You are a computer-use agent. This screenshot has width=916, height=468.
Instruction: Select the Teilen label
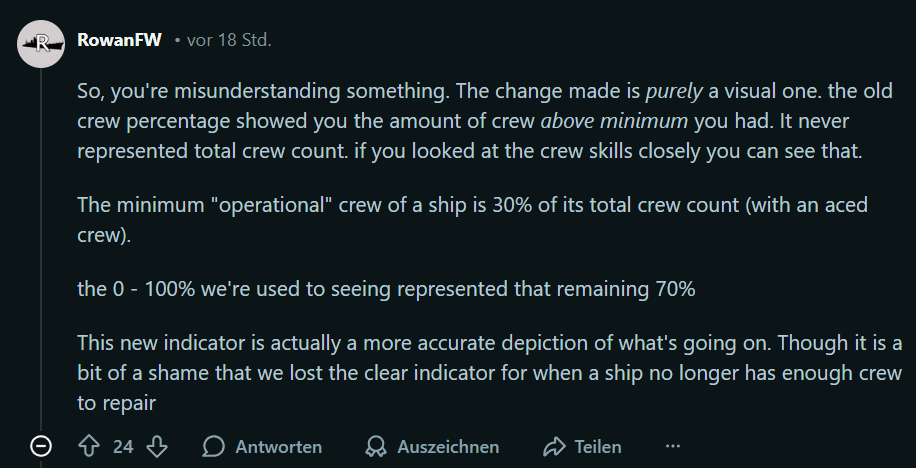click(x=598, y=447)
